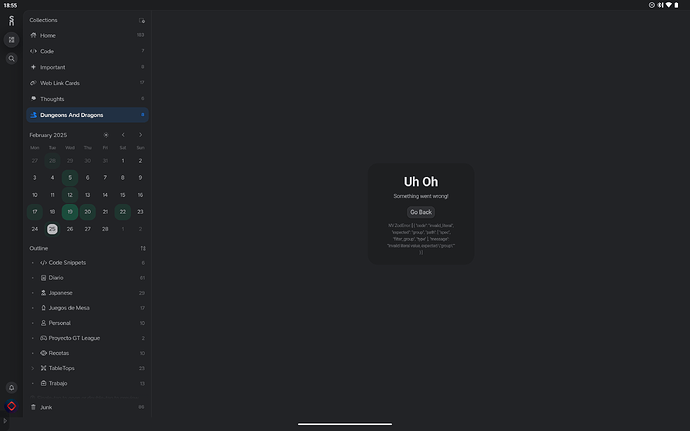
Task: Select February 22 in the calendar
Action: click(123, 212)
